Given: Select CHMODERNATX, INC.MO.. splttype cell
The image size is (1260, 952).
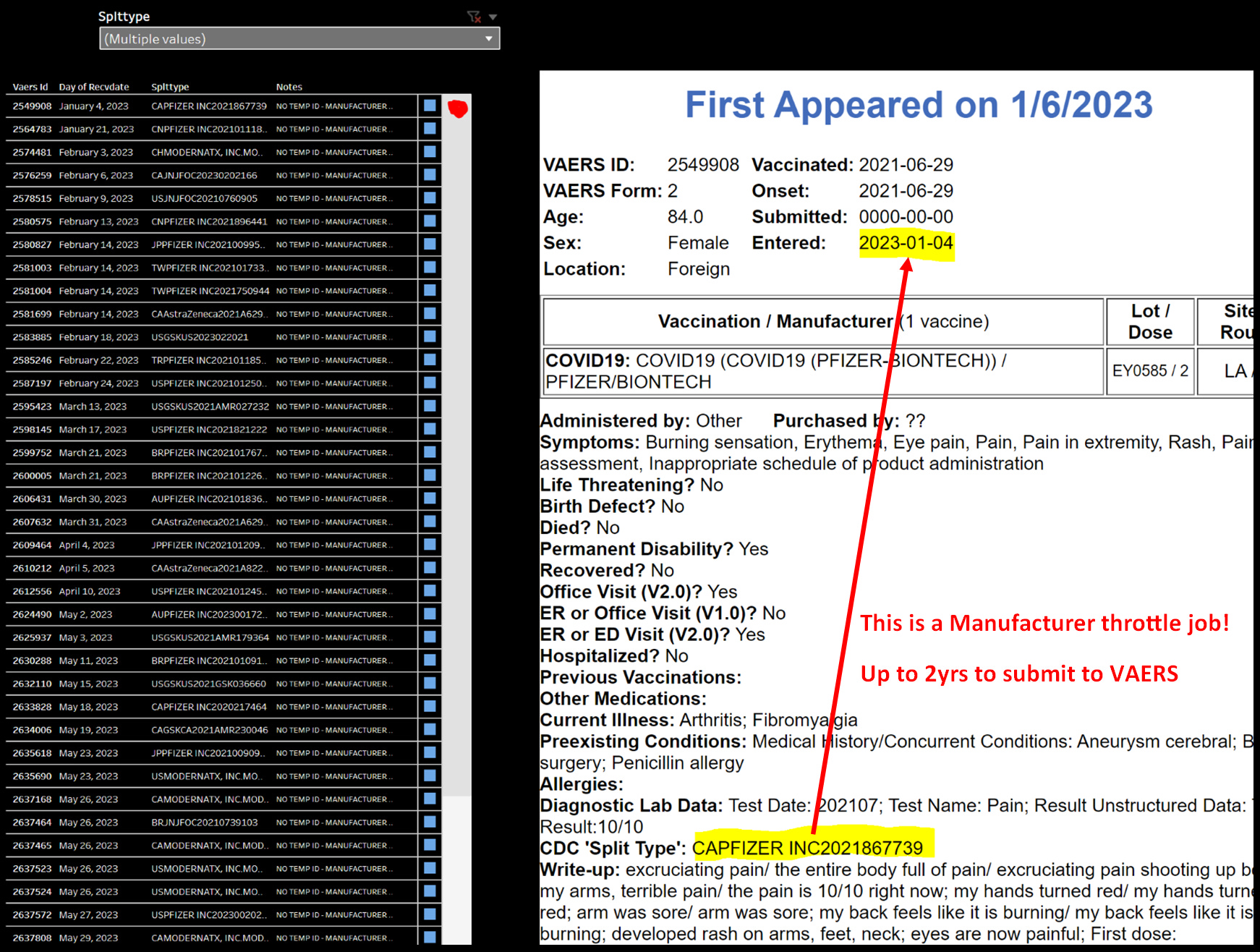Looking at the screenshot, I should tap(207, 152).
